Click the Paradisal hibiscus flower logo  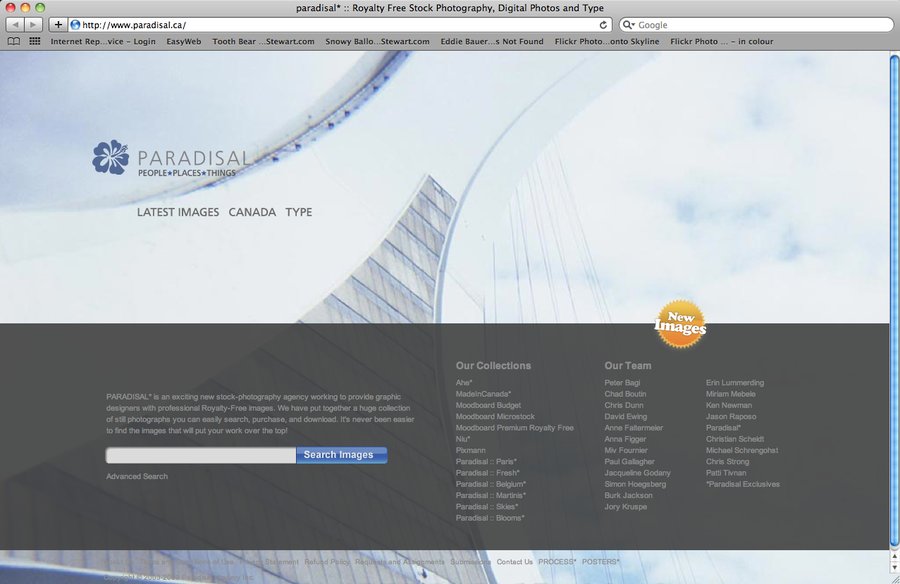(x=111, y=157)
